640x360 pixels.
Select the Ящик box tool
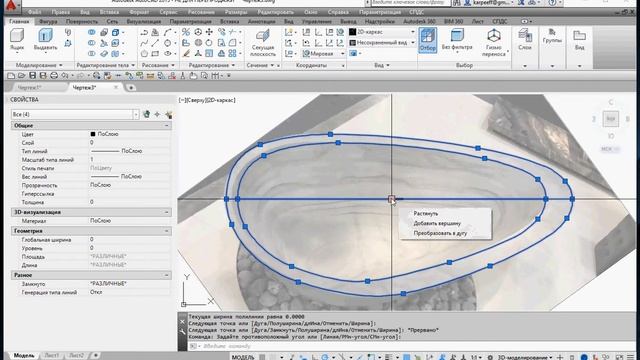(x=17, y=39)
